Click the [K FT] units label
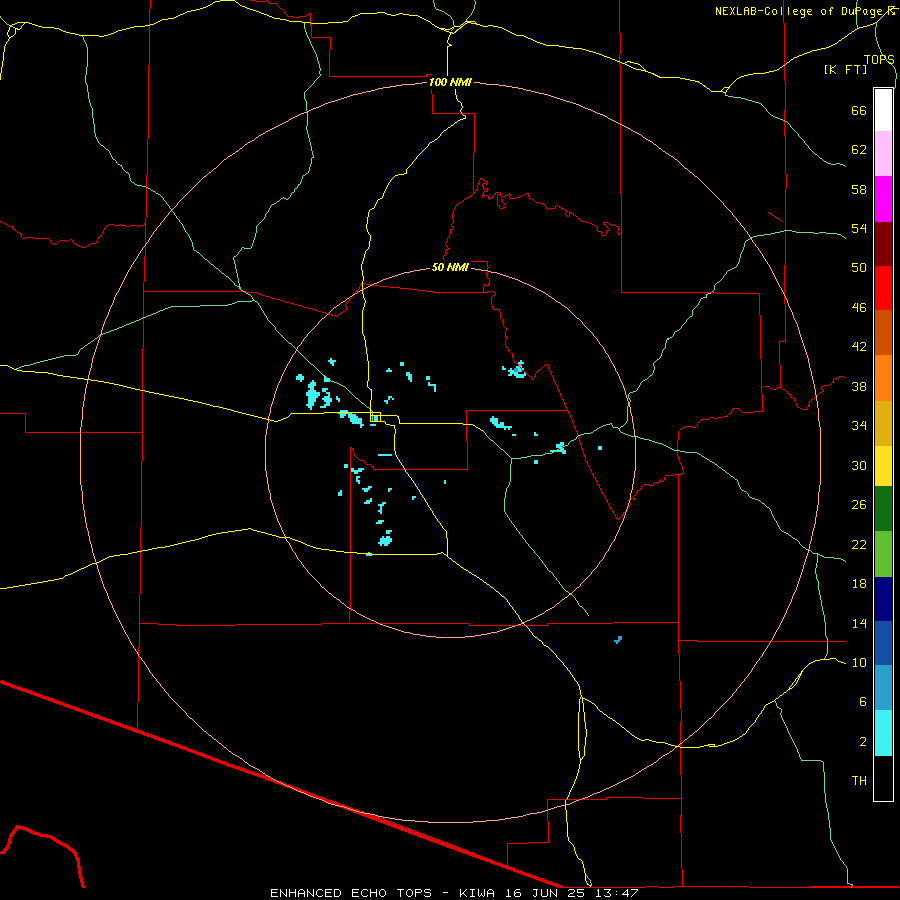The image size is (900, 900). [x=845, y=69]
